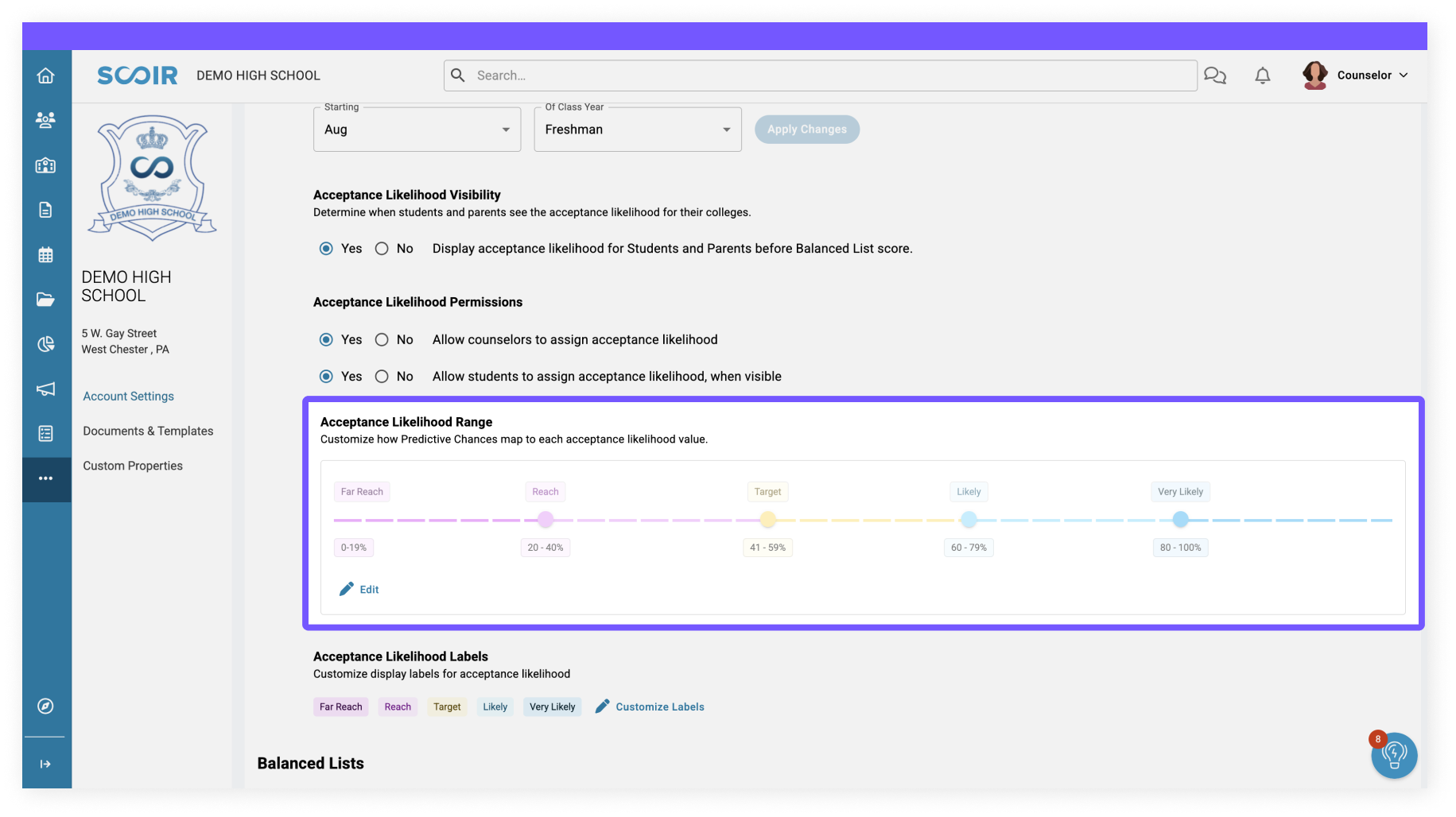Click the Target label chip below labels

[x=447, y=707]
